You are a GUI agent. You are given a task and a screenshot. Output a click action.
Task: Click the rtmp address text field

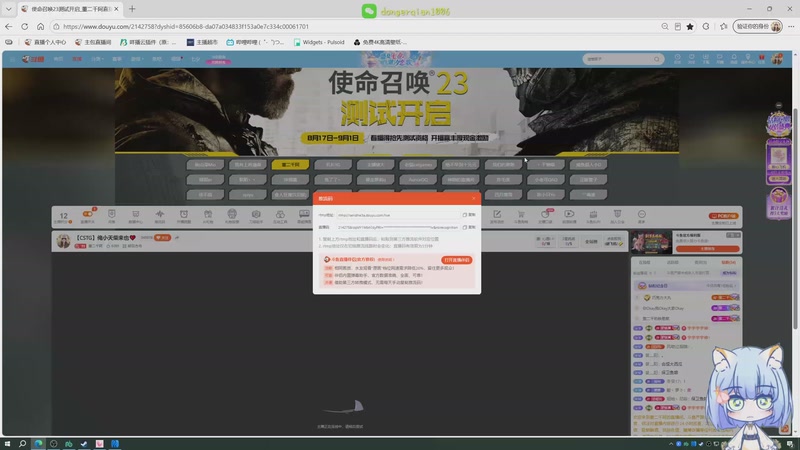pos(398,215)
